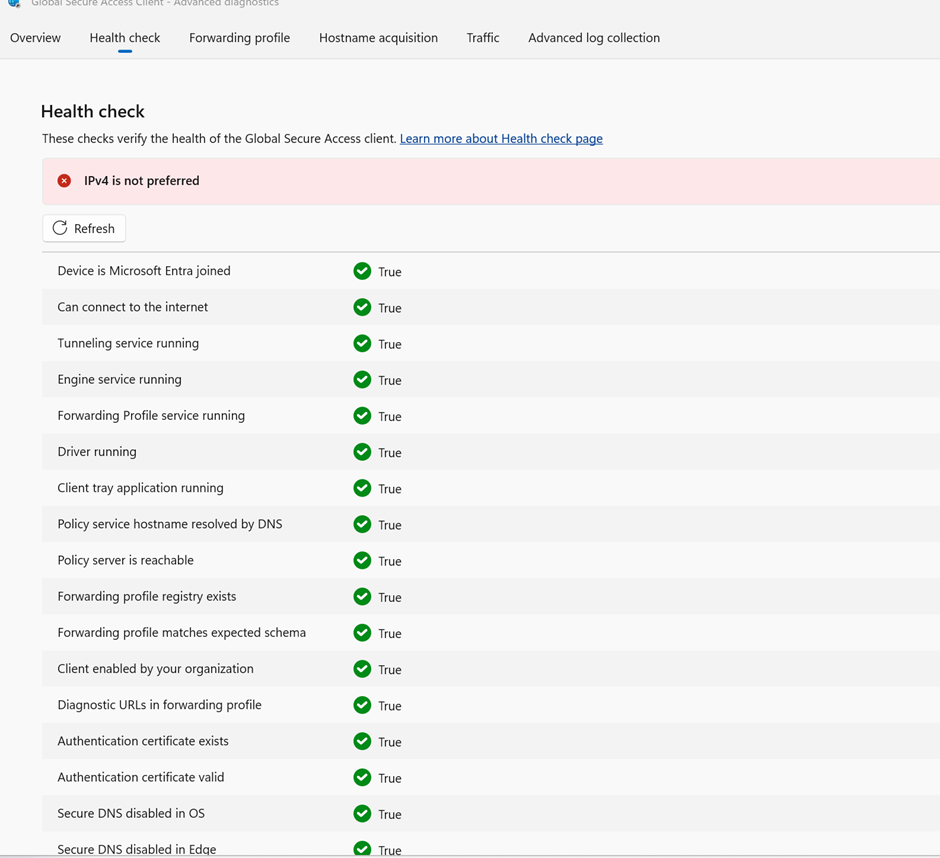Open Learn more about Health check page link
This screenshot has width=940, height=858.
(x=501, y=139)
